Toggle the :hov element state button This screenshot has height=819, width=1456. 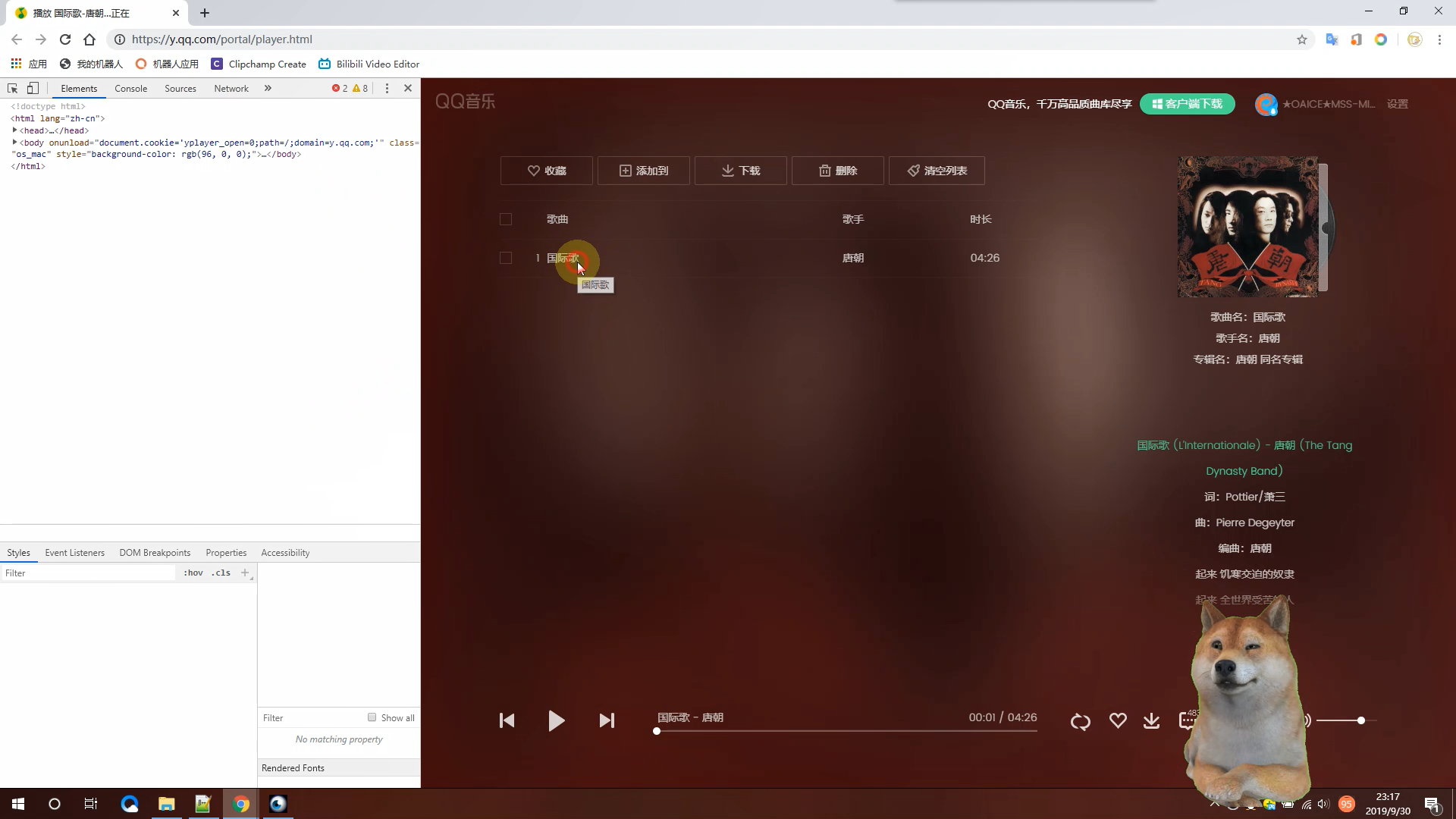pos(193,573)
